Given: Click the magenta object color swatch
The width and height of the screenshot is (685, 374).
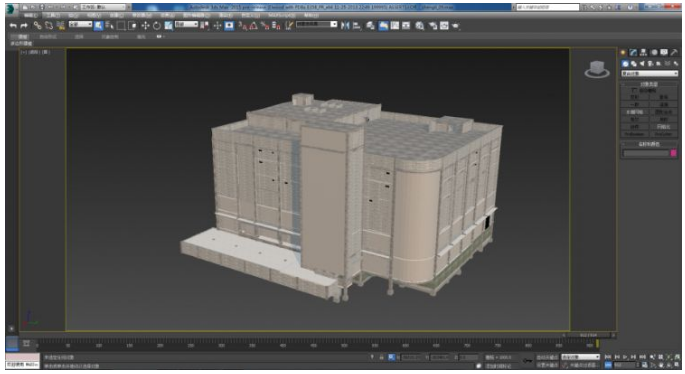Looking at the screenshot, I should (x=673, y=153).
